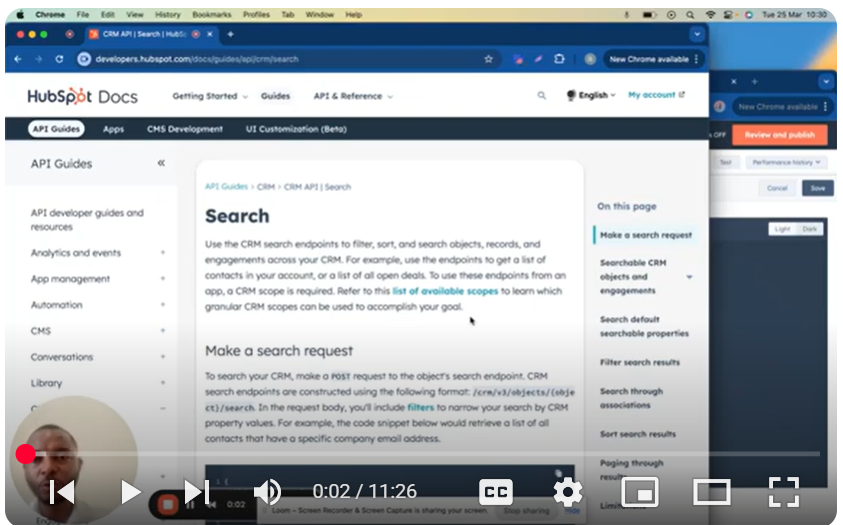843x525 pixels.
Task: Switch to theater mode
Action: tap(711, 492)
